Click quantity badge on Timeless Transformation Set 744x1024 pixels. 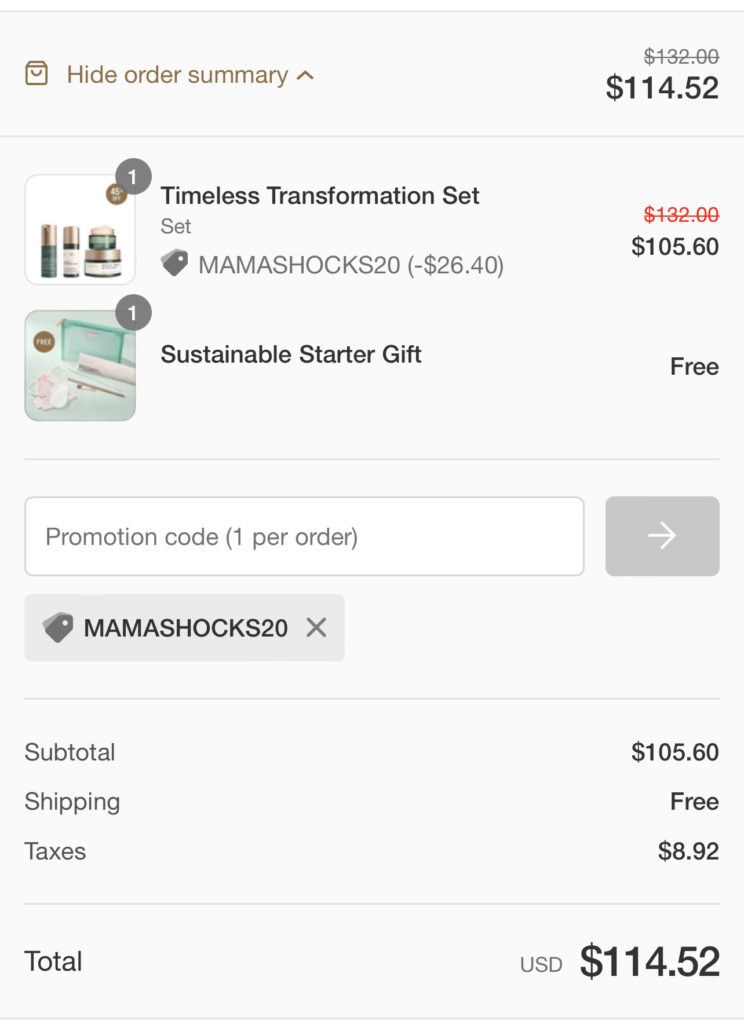point(133,177)
